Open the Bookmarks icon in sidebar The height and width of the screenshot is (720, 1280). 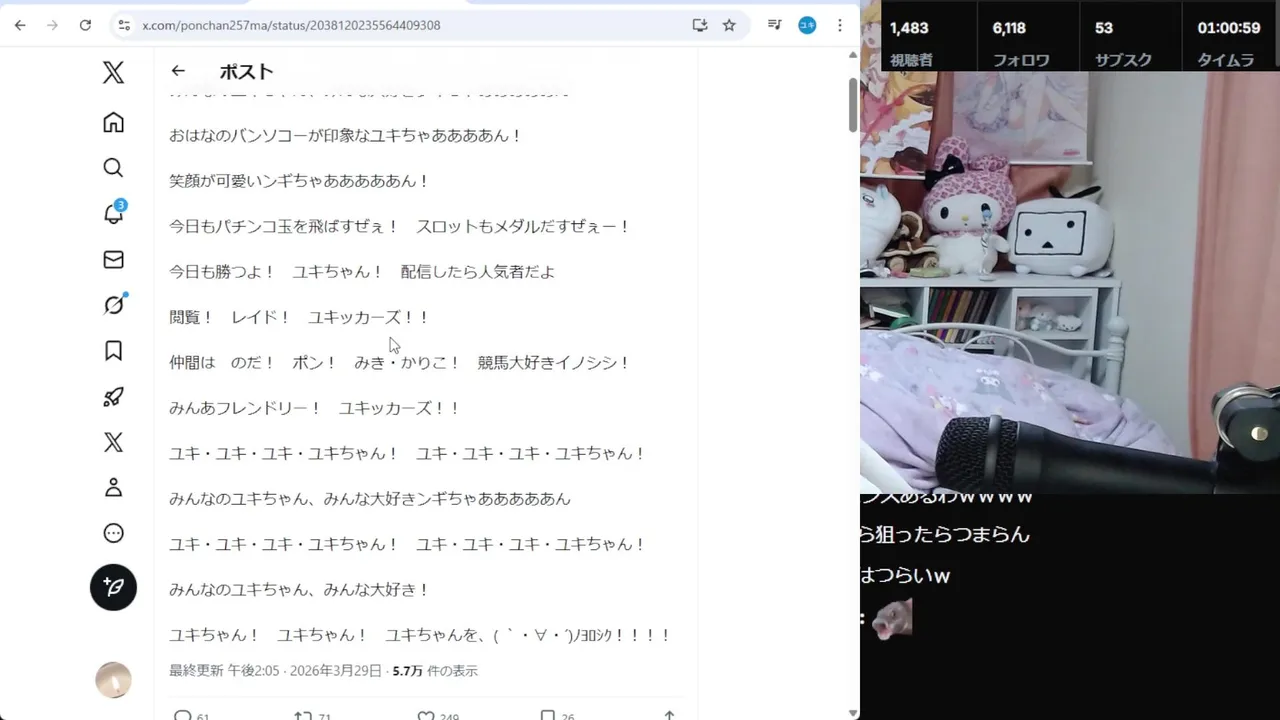(113, 351)
